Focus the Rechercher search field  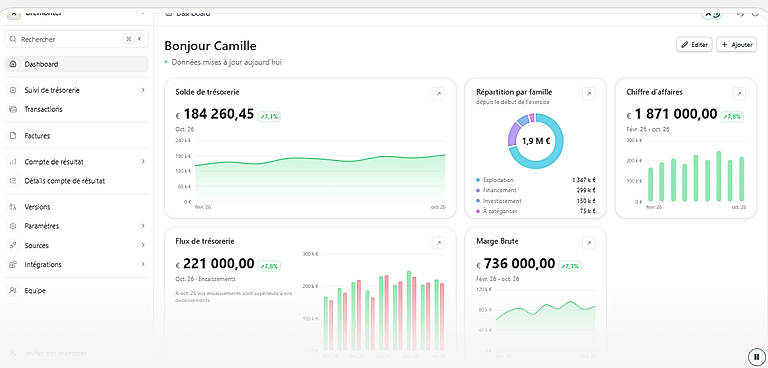click(x=76, y=39)
